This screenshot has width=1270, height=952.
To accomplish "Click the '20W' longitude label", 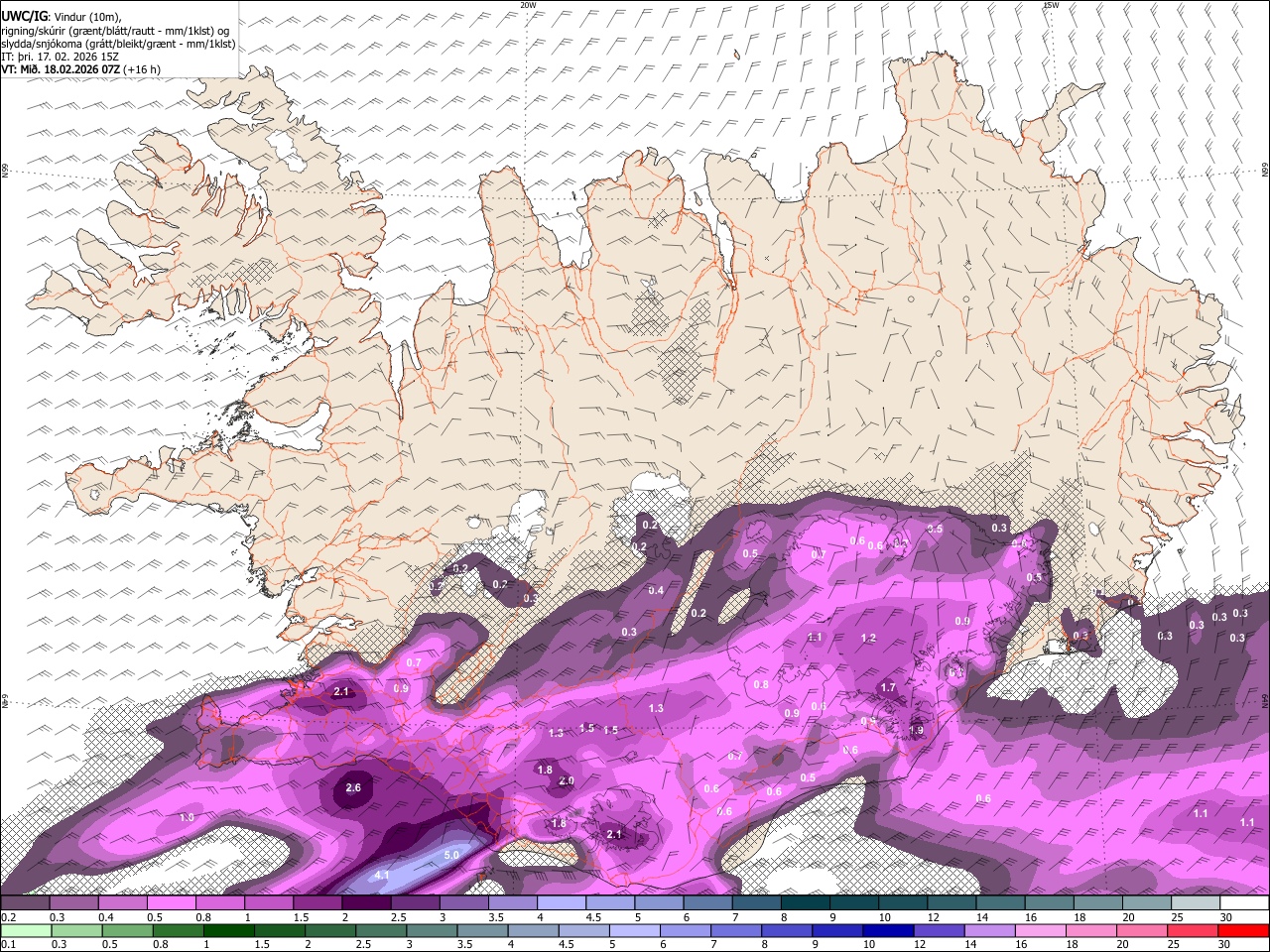I will coord(528,5).
